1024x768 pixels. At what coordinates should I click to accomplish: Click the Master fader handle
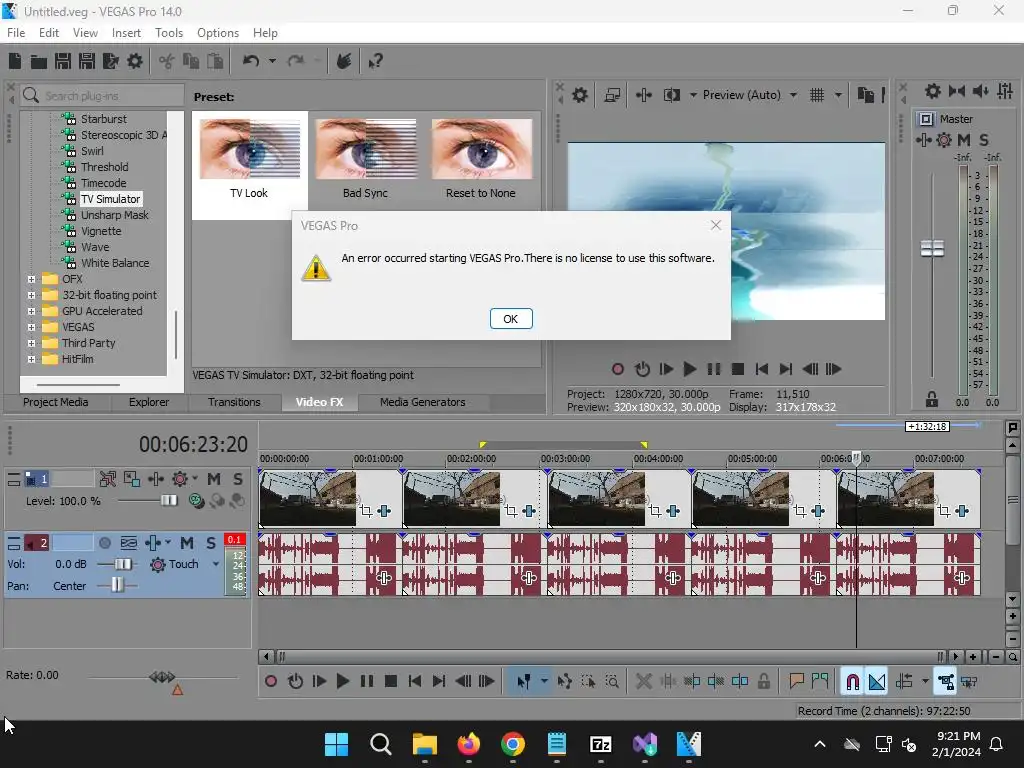pos(932,248)
